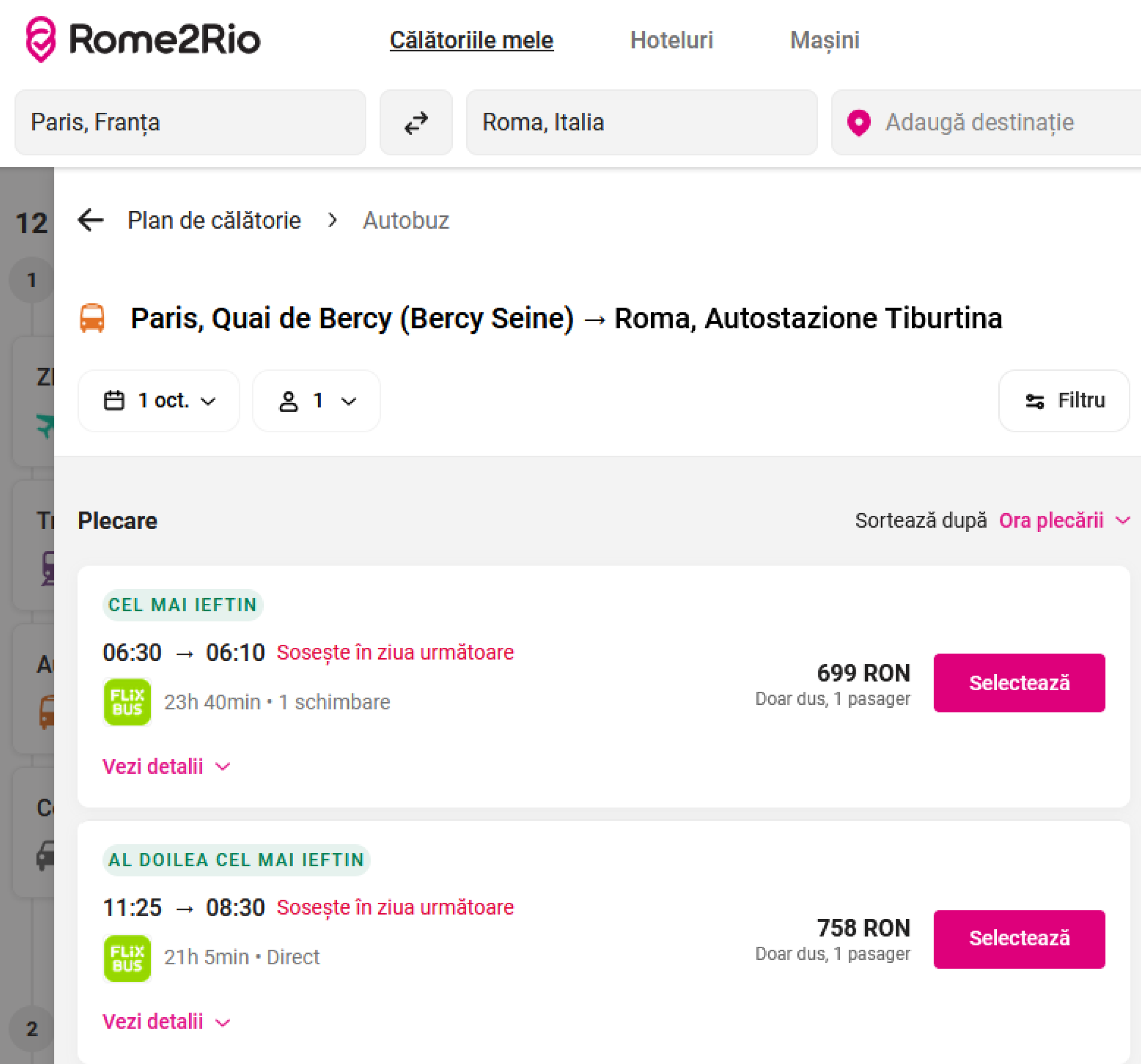Click the back arrow beside Plan de călătorie
1141x1064 pixels.
pos(91,220)
